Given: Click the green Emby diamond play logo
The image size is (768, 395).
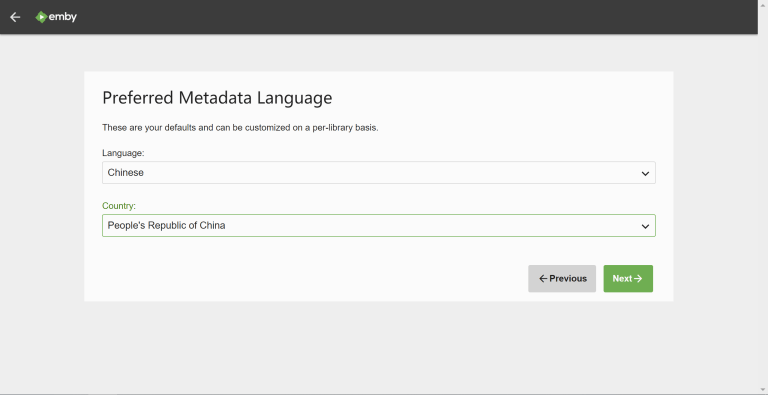Looking at the screenshot, I should click(41, 17).
